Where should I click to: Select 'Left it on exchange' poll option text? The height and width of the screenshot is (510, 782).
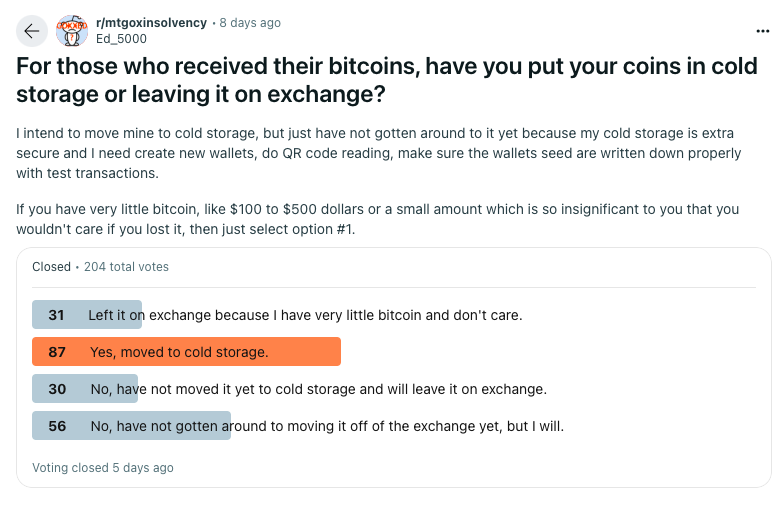click(x=305, y=315)
